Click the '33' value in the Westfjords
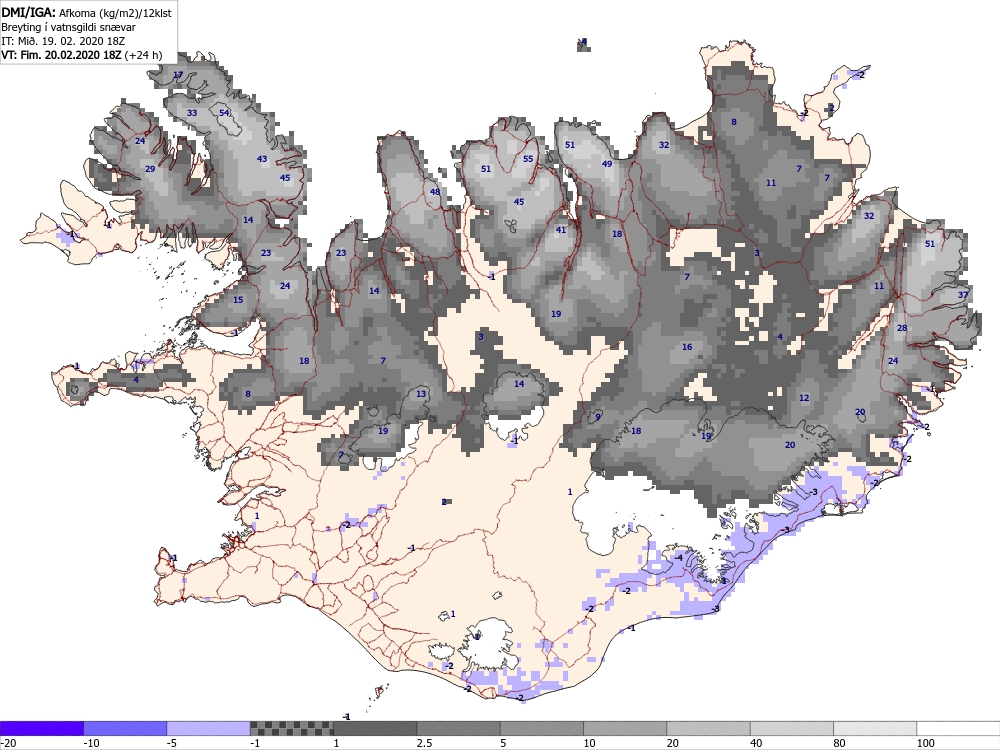Viewport: 1000px width, 750px height. point(192,113)
